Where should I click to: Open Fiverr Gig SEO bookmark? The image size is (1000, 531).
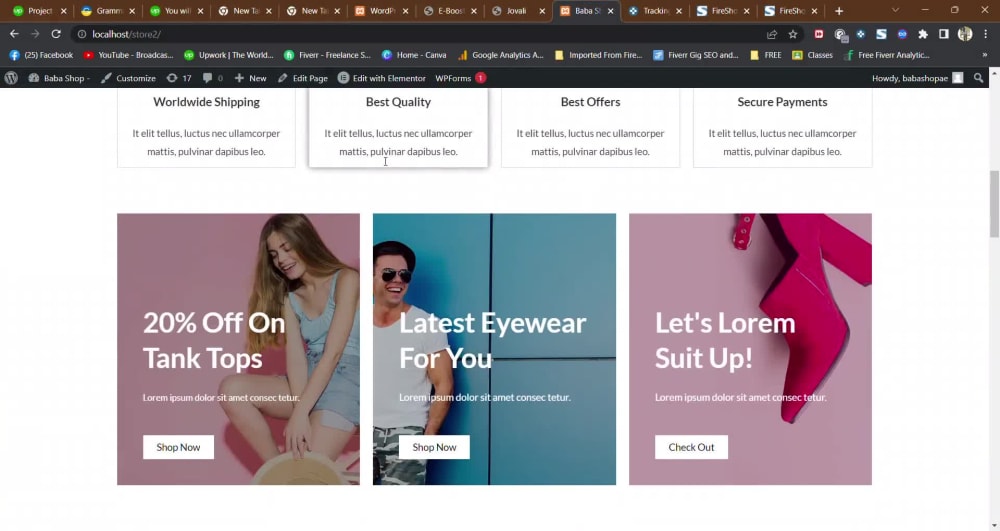(x=696, y=55)
